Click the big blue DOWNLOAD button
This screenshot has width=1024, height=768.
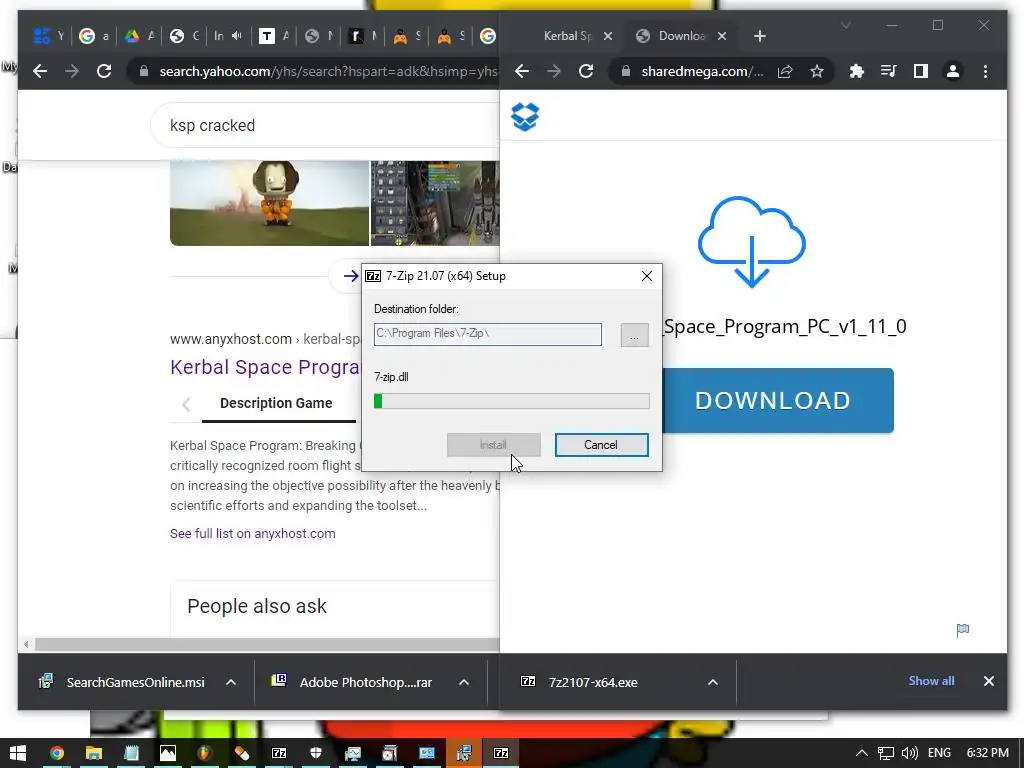pos(778,400)
